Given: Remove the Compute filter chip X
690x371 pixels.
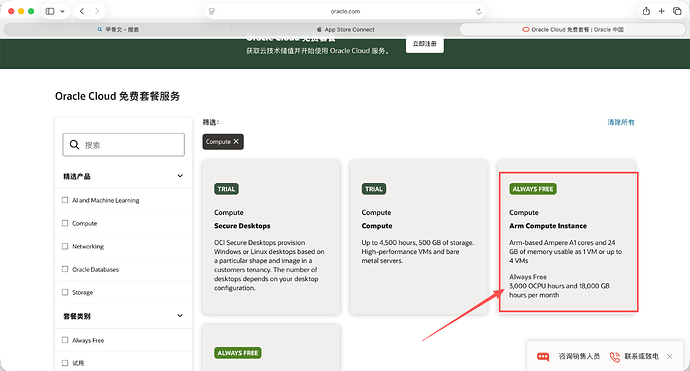Looking at the screenshot, I should pyautogui.click(x=236, y=141).
